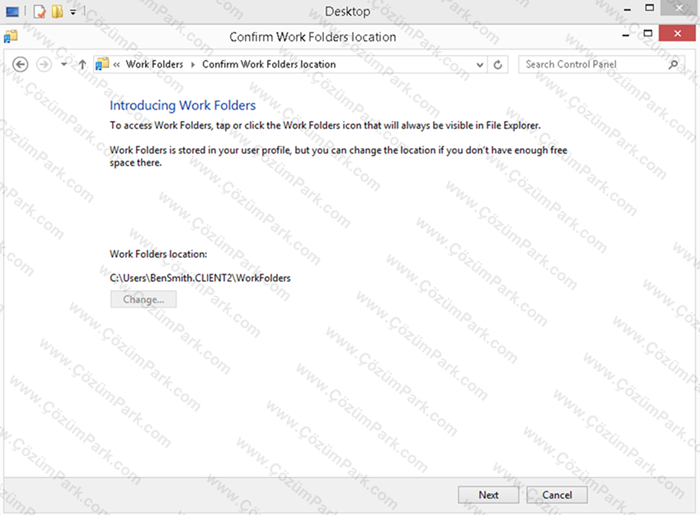Close the Desktop window

pyautogui.click(x=679, y=8)
